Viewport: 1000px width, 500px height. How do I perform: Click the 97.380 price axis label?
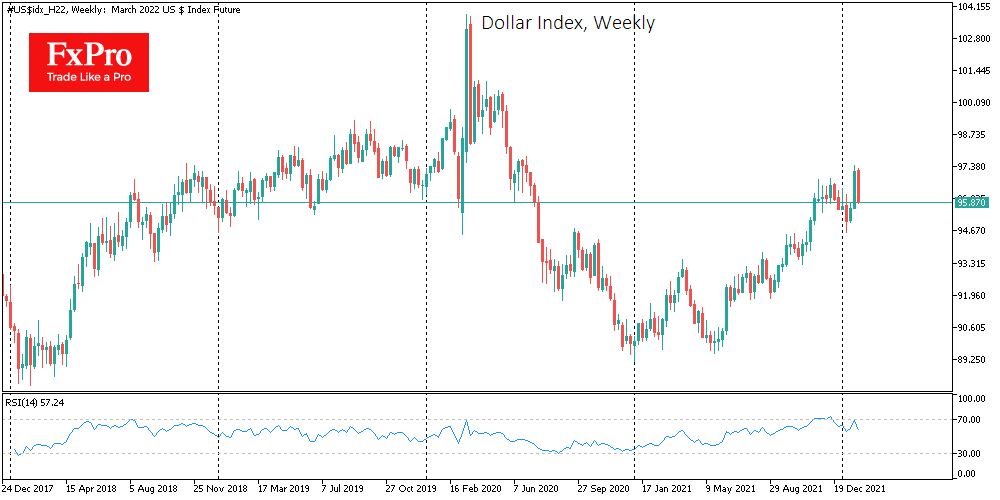click(973, 166)
